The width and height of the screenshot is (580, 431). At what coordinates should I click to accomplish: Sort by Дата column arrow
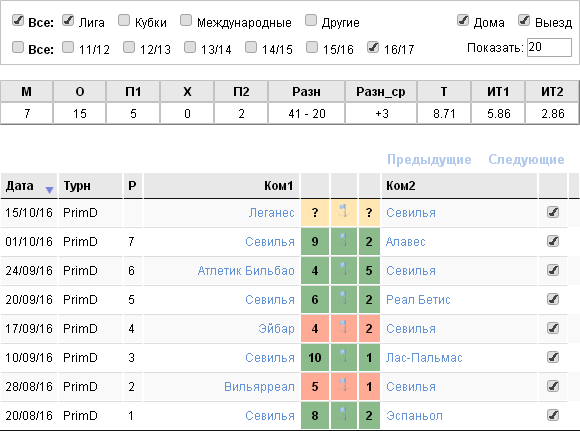coord(49,190)
